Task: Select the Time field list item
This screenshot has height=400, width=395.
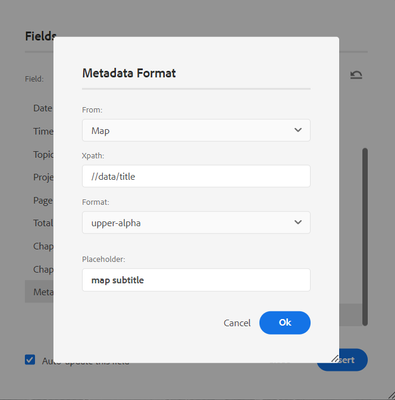Action: [43, 131]
